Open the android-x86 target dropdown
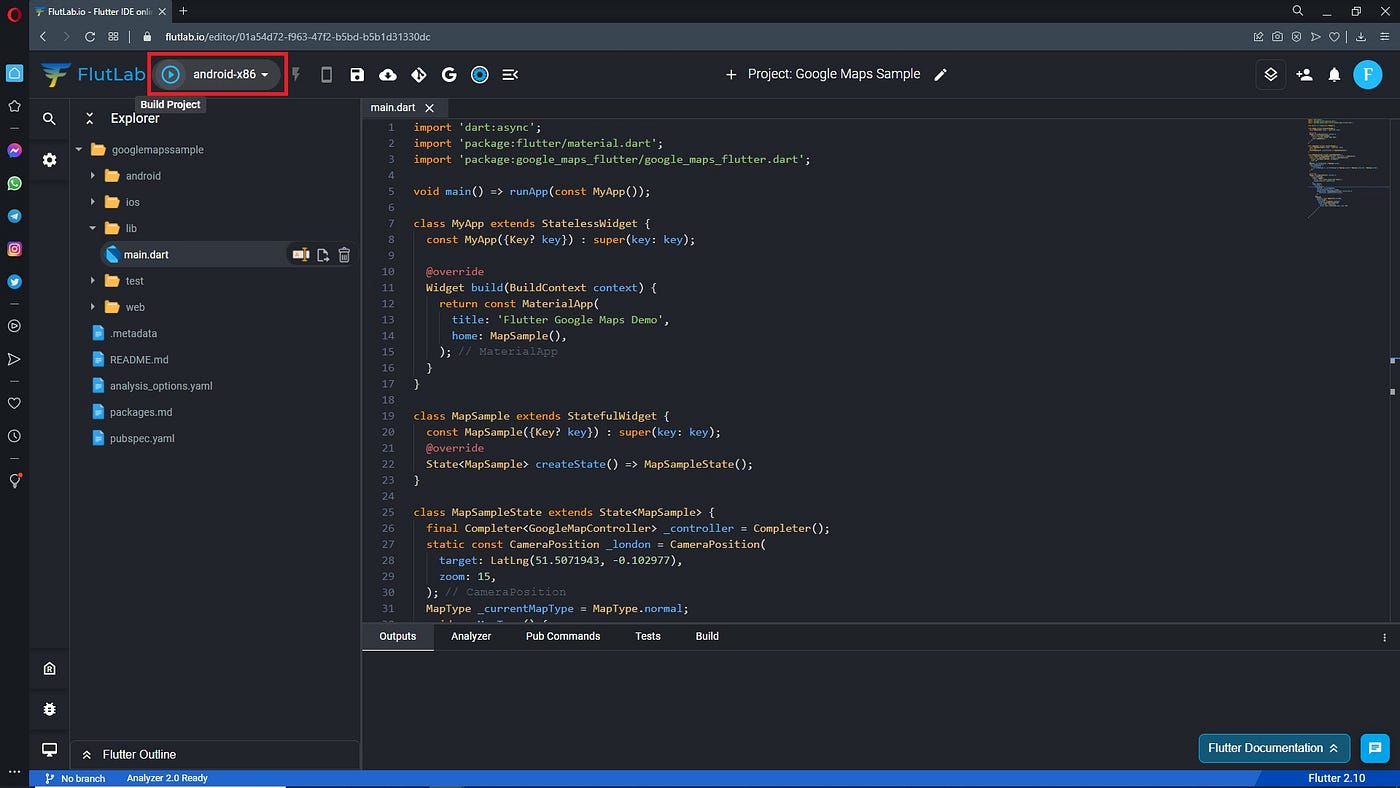 click(x=231, y=74)
